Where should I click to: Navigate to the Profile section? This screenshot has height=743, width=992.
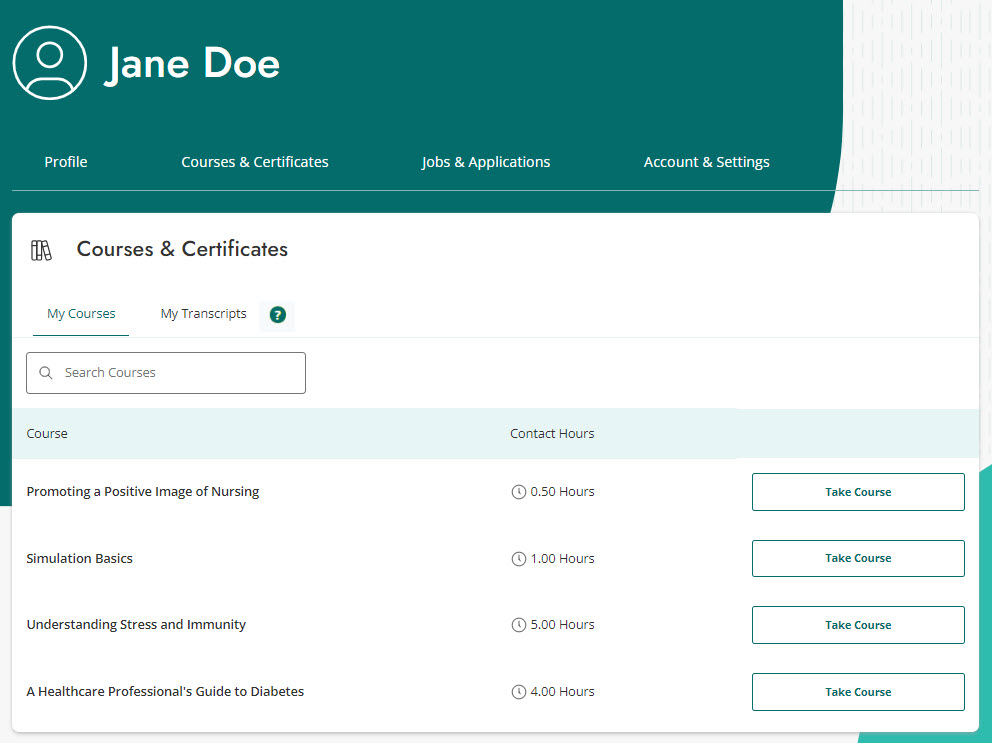(65, 161)
